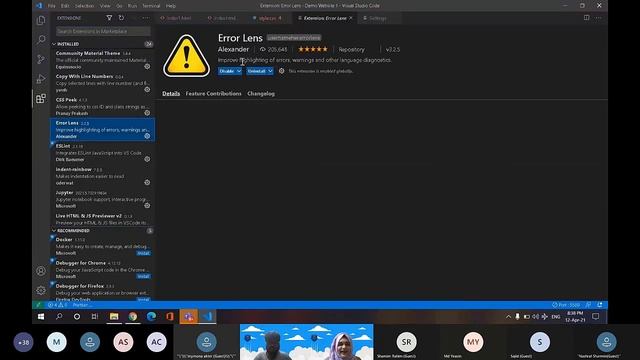
Task: Open gear menu for Error Lens list item
Action: point(147,136)
